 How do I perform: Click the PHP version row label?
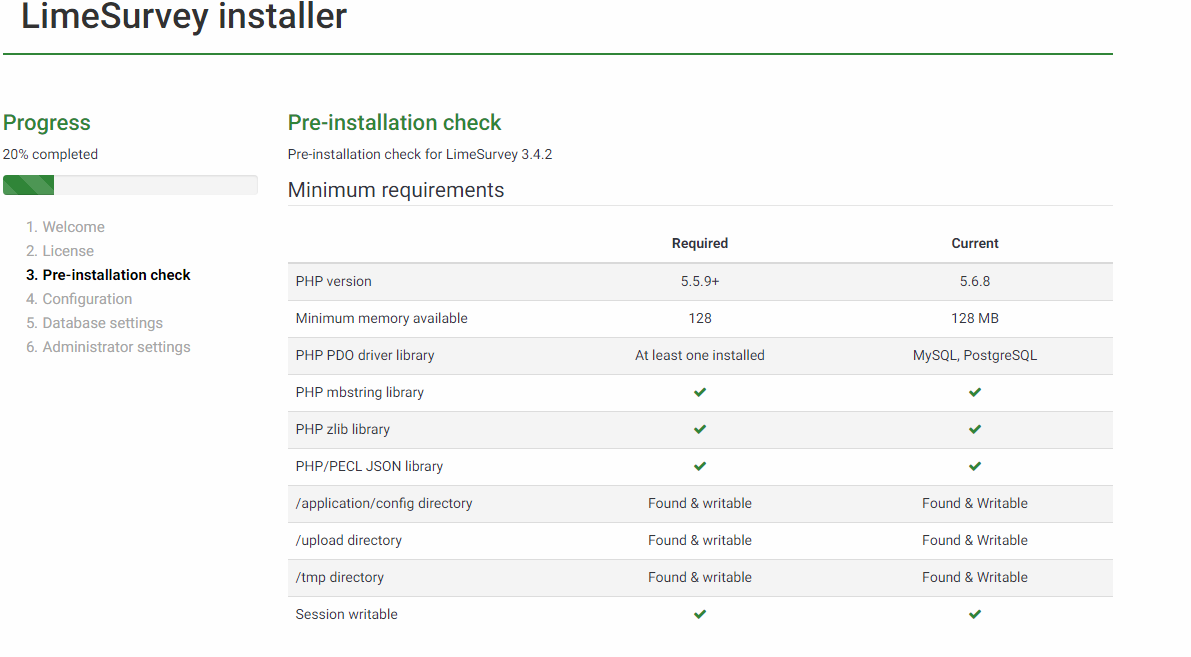(x=334, y=282)
